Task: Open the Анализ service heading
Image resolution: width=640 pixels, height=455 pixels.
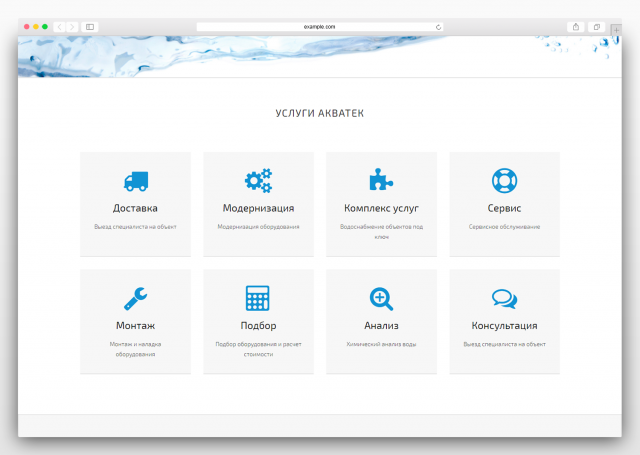Action: pos(381,326)
